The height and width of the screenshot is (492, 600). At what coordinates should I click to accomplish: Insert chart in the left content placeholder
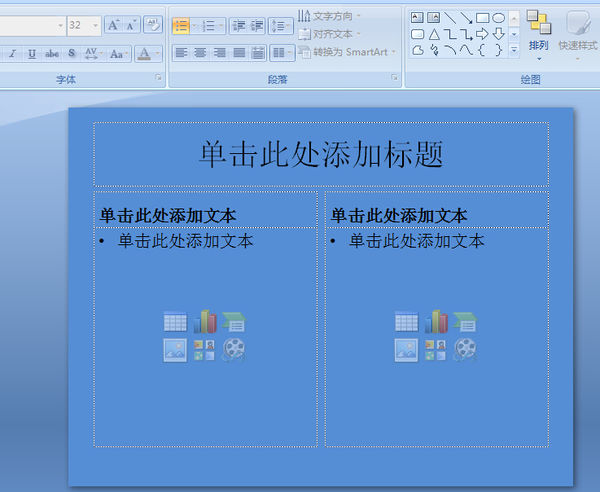click(204, 322)
